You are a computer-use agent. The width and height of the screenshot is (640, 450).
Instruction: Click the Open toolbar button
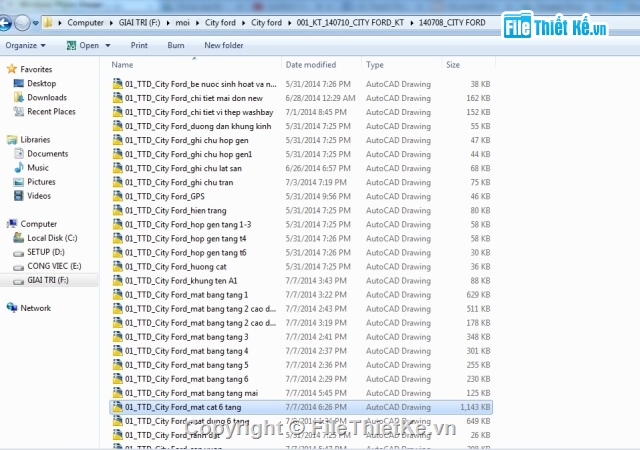tap(83, 45)
